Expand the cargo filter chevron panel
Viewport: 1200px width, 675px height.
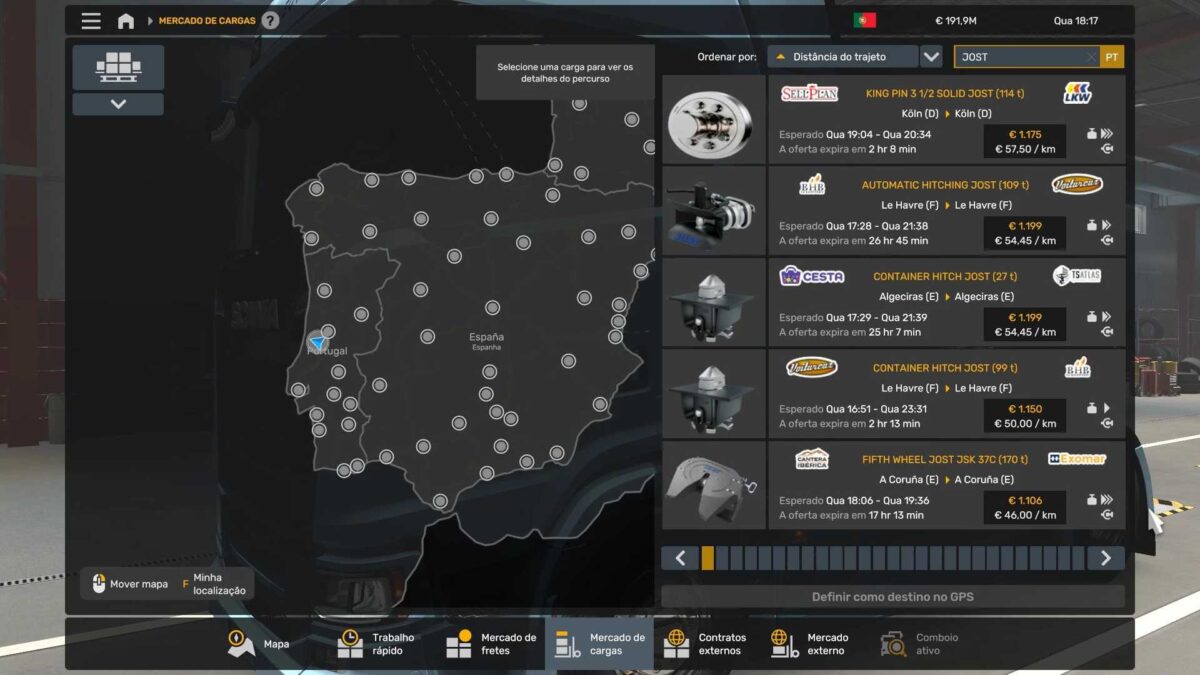(x=118, y=104)
